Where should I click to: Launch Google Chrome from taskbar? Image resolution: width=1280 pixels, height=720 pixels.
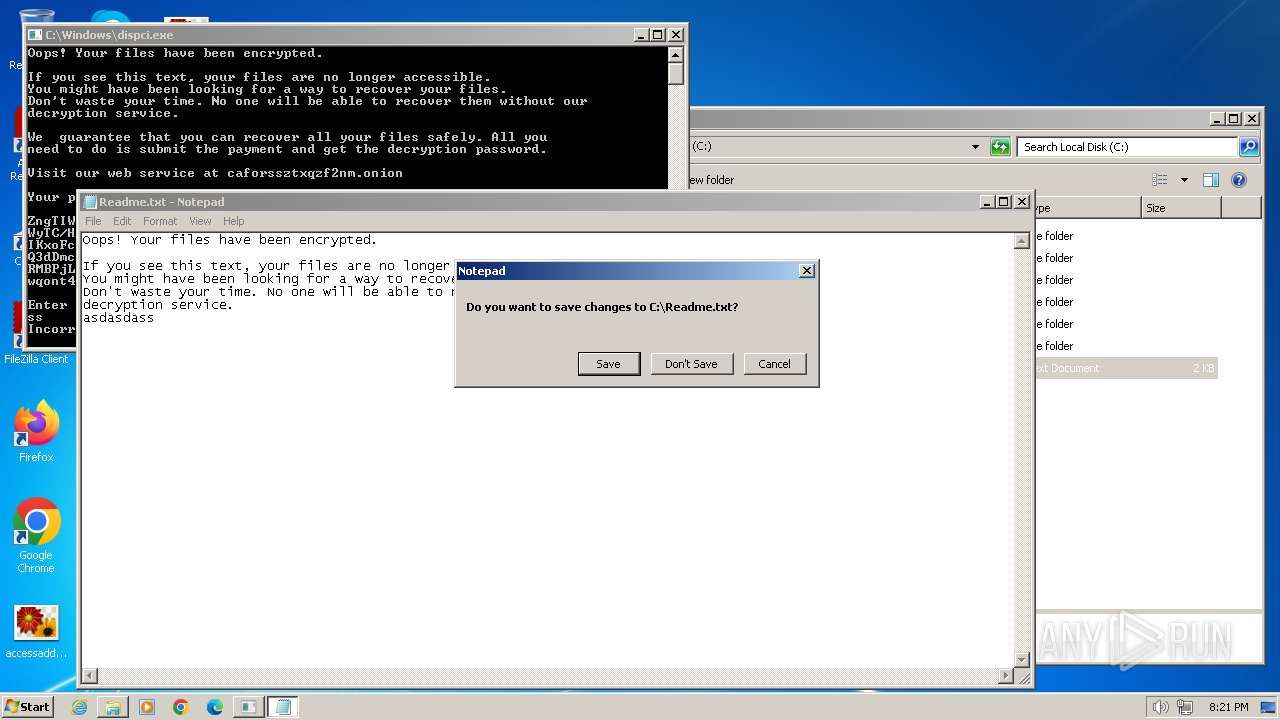181,707
